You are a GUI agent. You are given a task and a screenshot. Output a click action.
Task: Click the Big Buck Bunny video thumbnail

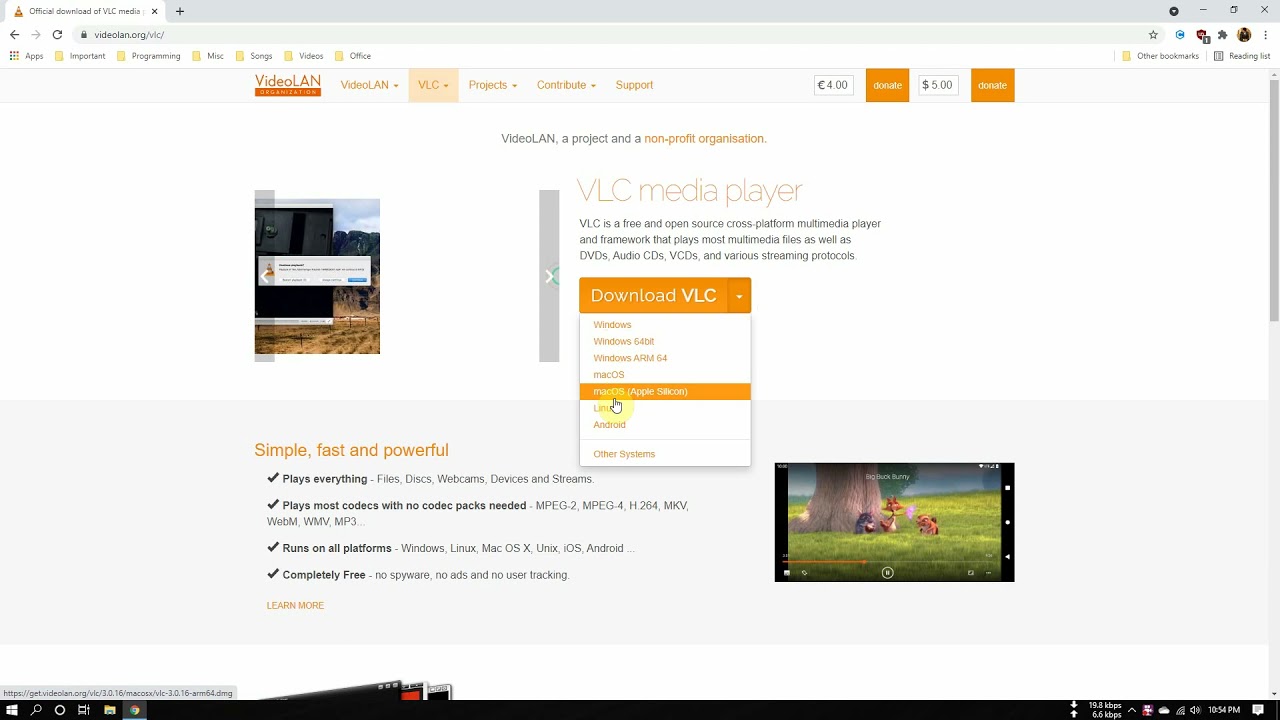coord(894,522)
